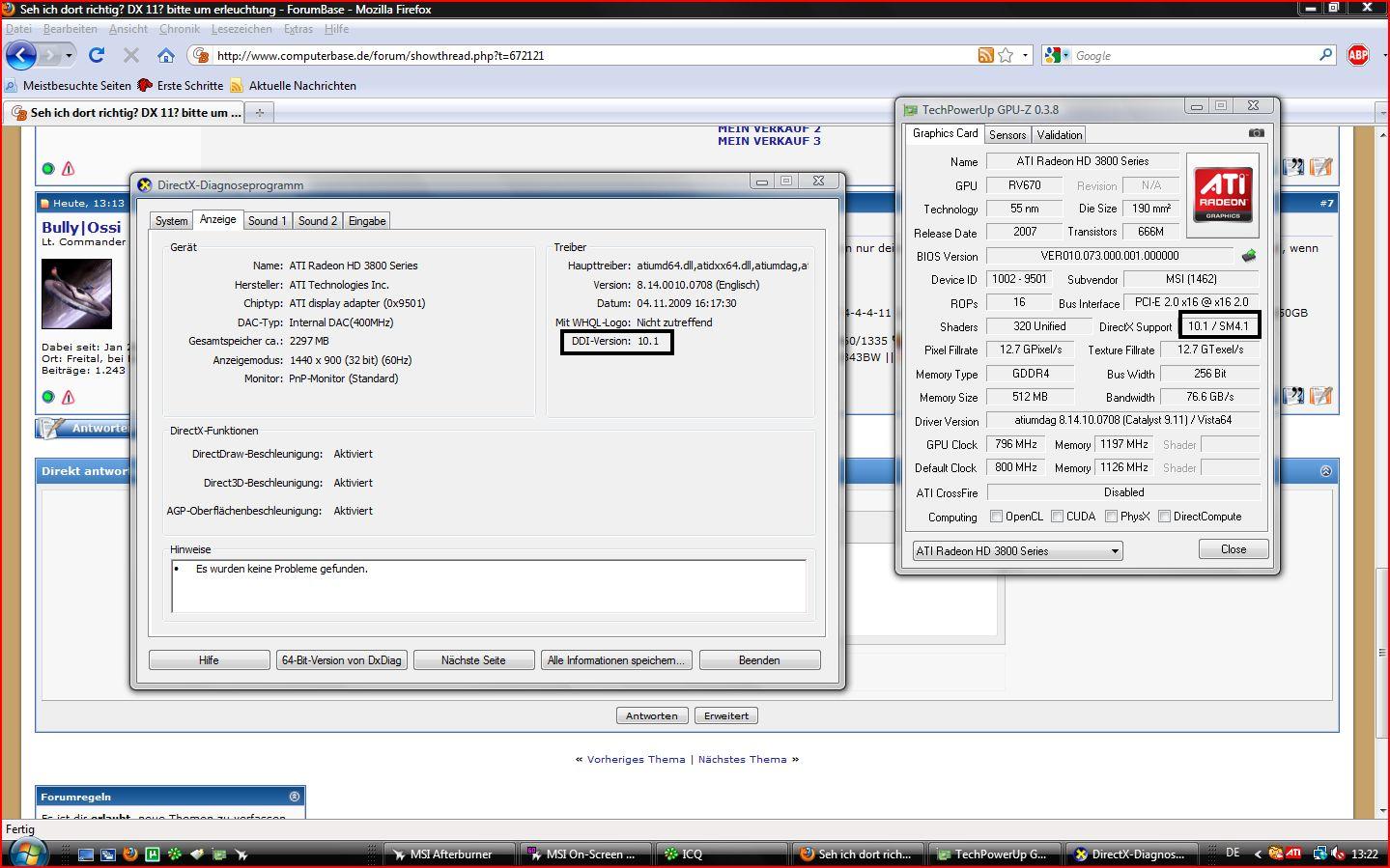The height and width of the screenshot is (868, 1390).
Task: Click the ATI Radeon logo in GPU-Z
Action: [1222, 195]
